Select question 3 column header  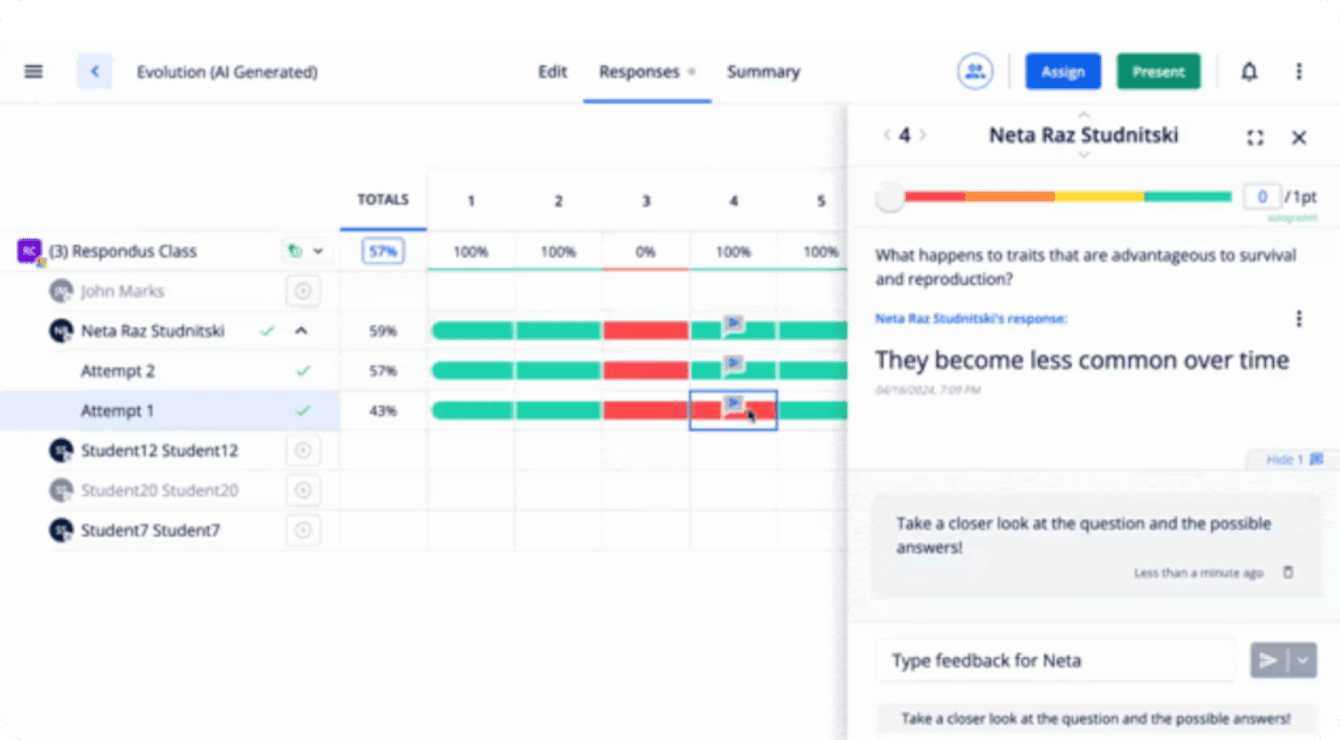[x=646, y=201]
